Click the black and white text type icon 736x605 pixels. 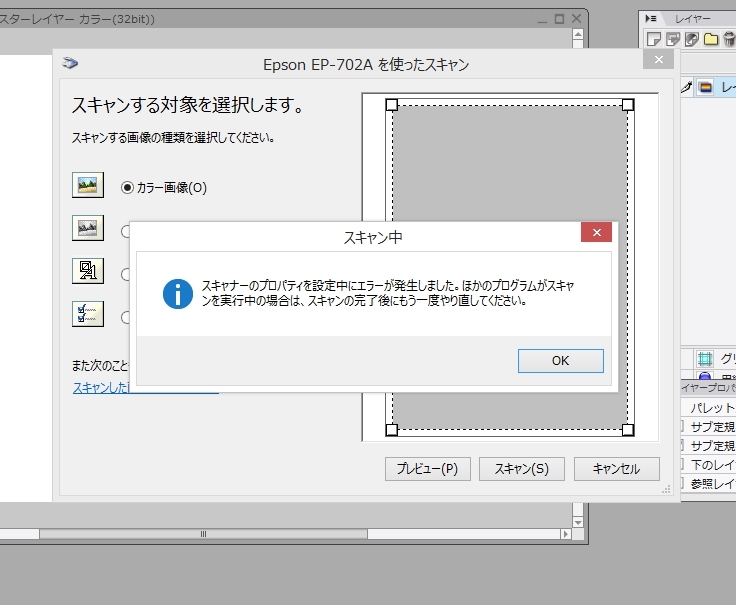point(88,271)
